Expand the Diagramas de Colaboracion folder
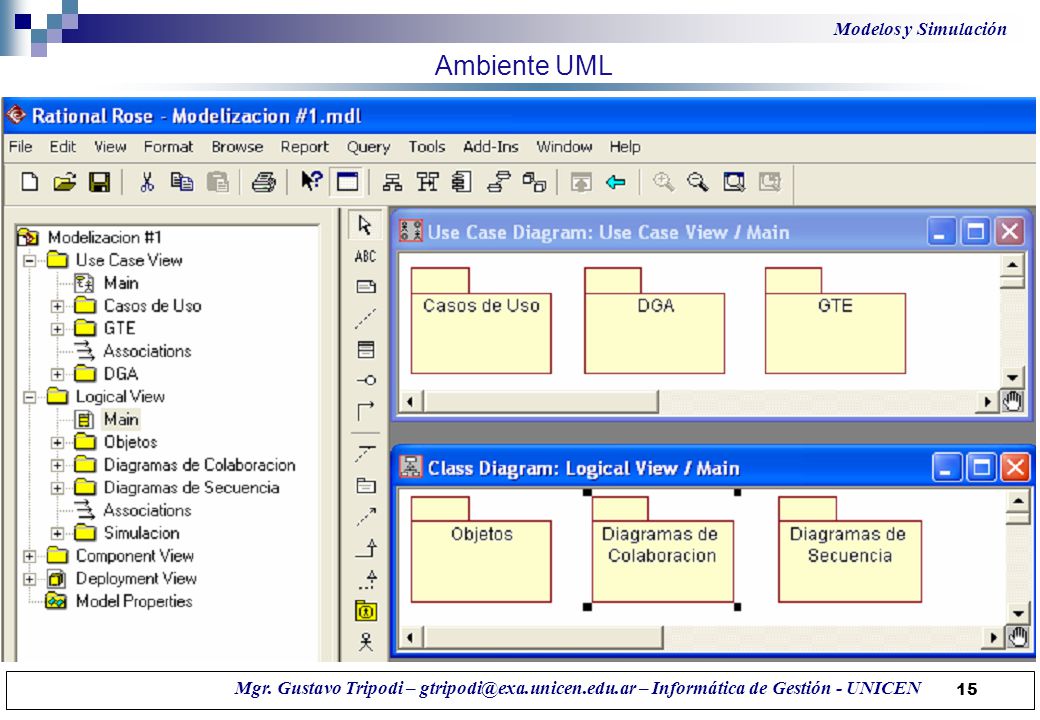The height and width of the screenshot is (720, 1040). [57, 465]
